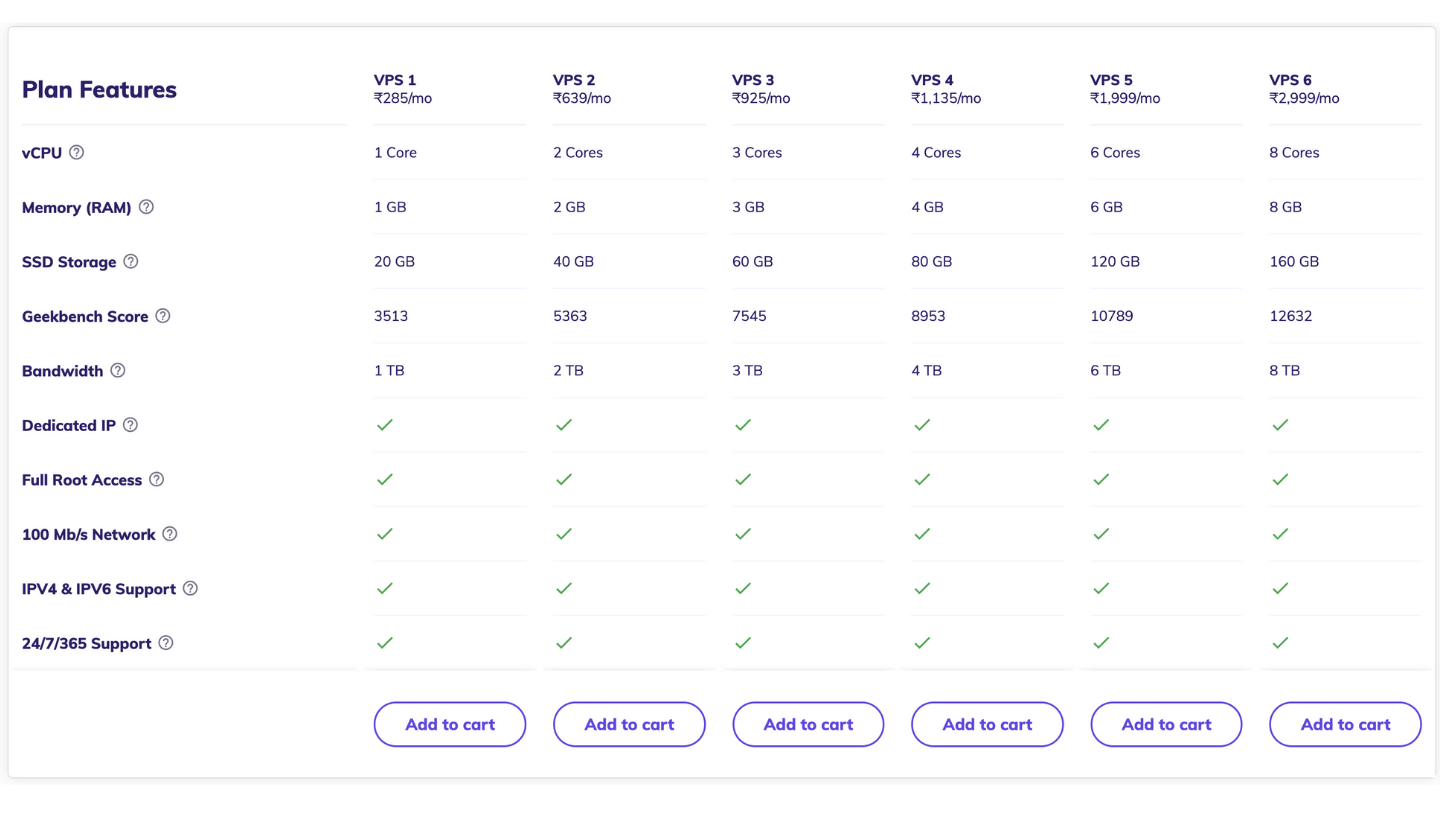Add VPS 6 plan to cart
This screenshot has height=840, width=1440.
pyautogui.click(x=1345, y=724)
